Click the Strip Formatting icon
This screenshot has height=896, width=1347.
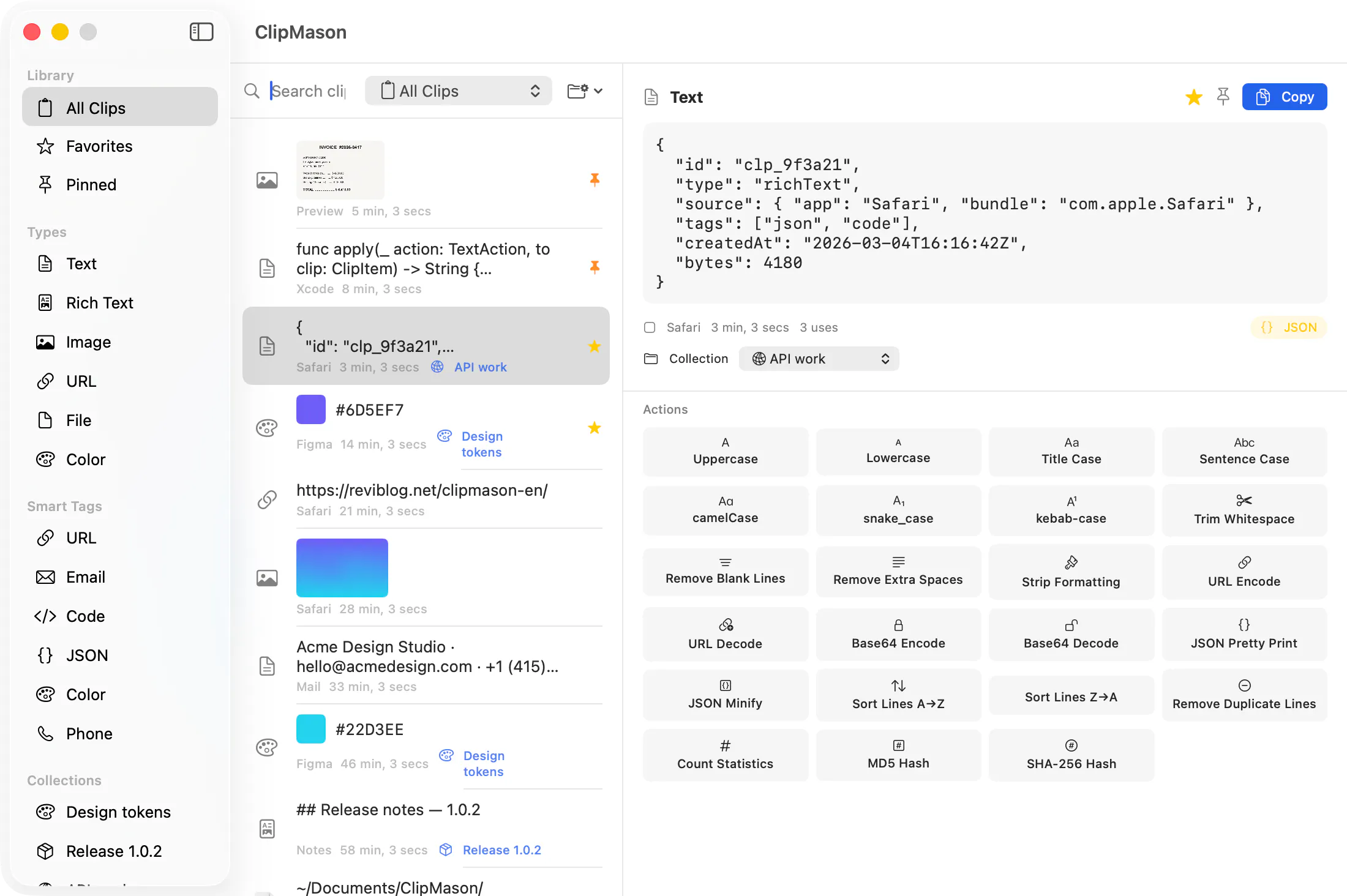(x=1071, y=562)
